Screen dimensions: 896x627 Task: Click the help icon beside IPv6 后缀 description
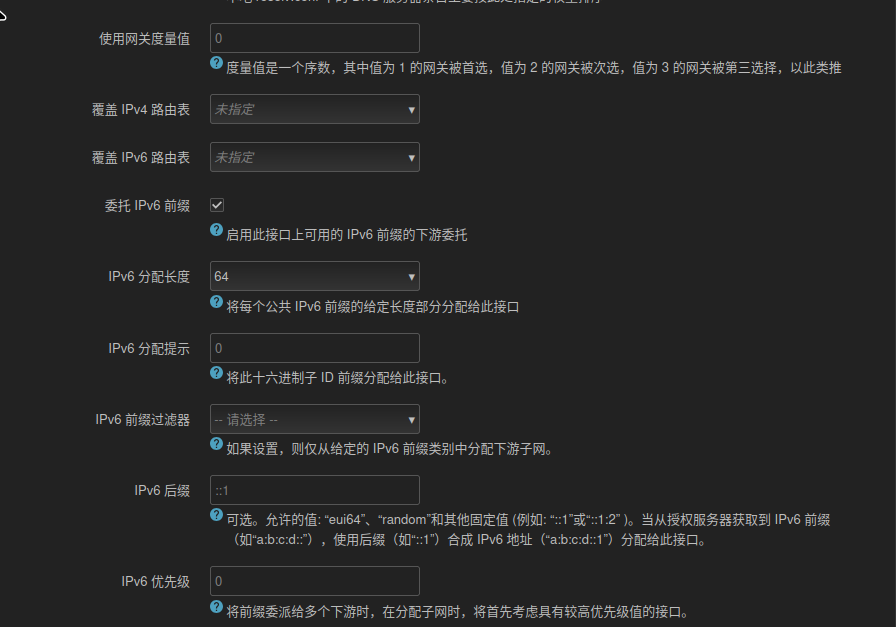216,516
